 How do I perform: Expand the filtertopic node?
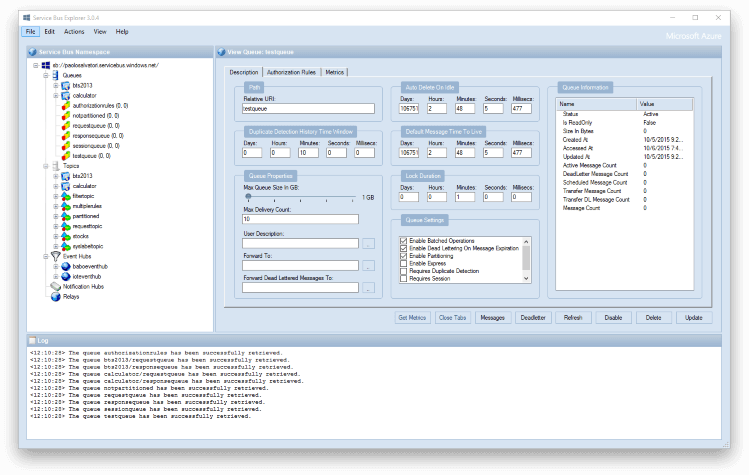pos(56,196)
